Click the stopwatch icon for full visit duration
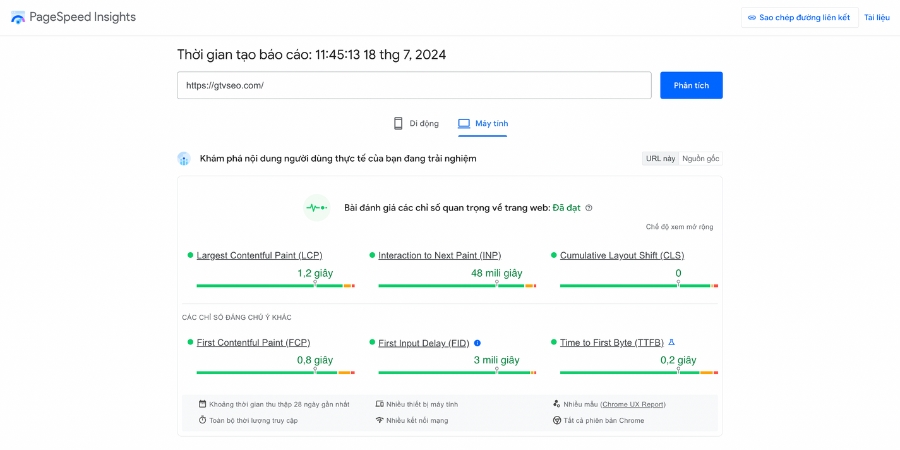 (202, 420)
